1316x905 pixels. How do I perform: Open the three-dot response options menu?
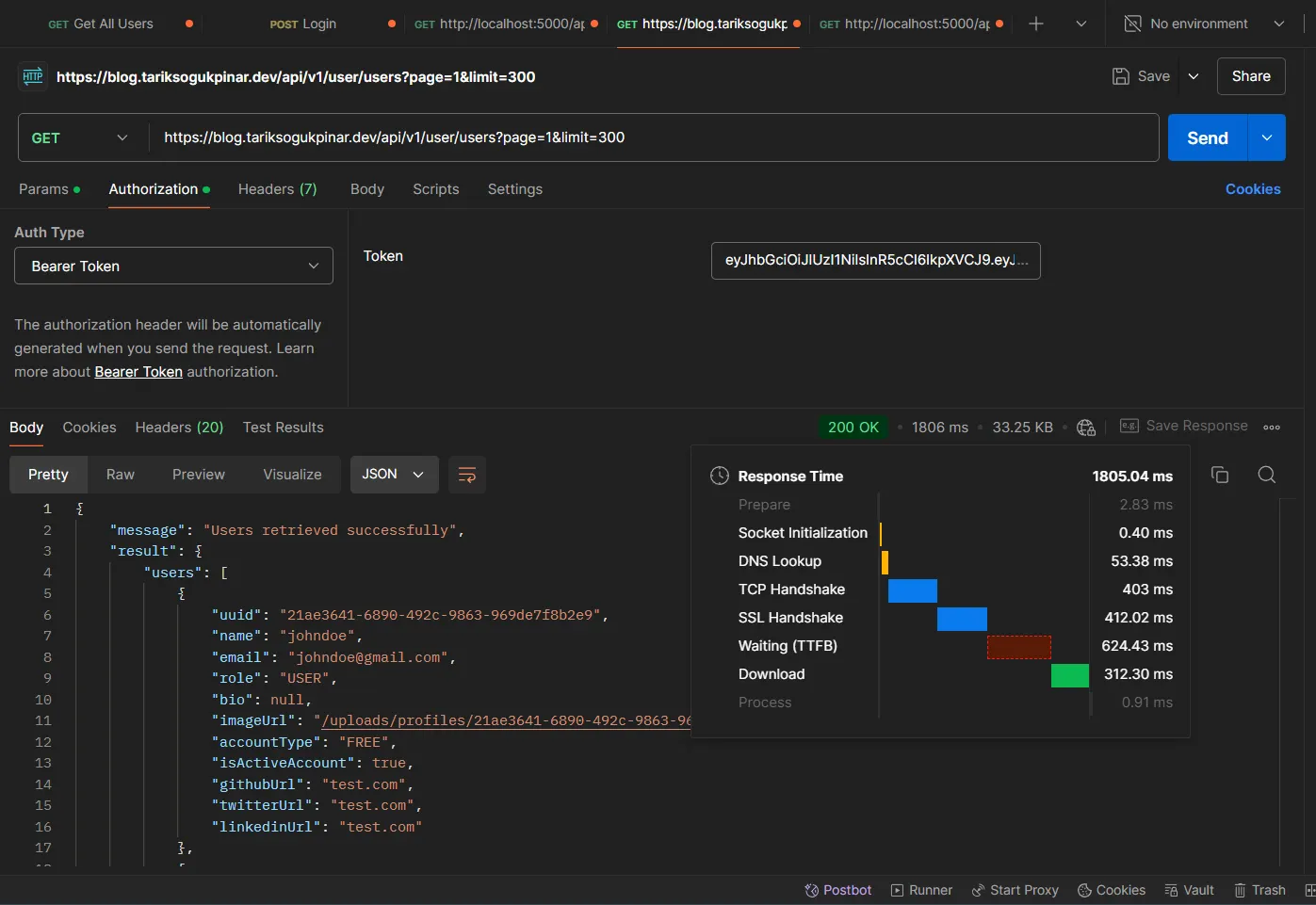pyautogui.click(x=1272, y=428)
